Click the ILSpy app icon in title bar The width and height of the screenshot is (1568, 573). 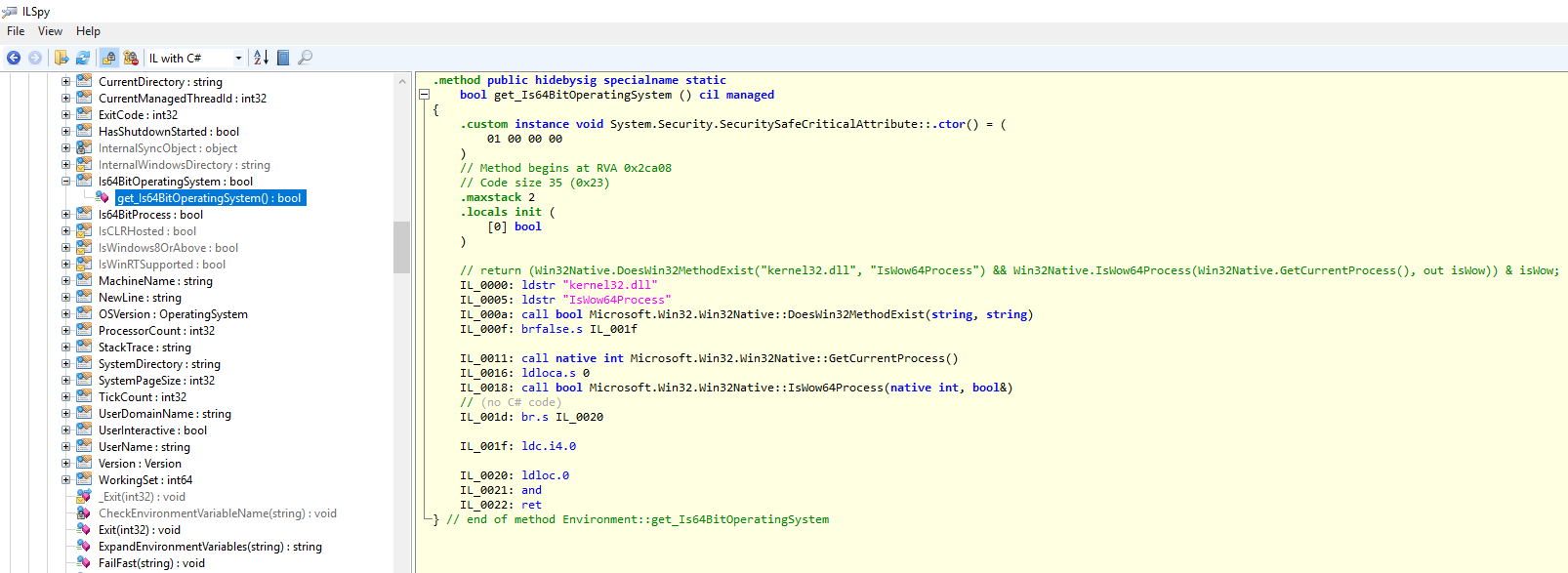[10, 11]
